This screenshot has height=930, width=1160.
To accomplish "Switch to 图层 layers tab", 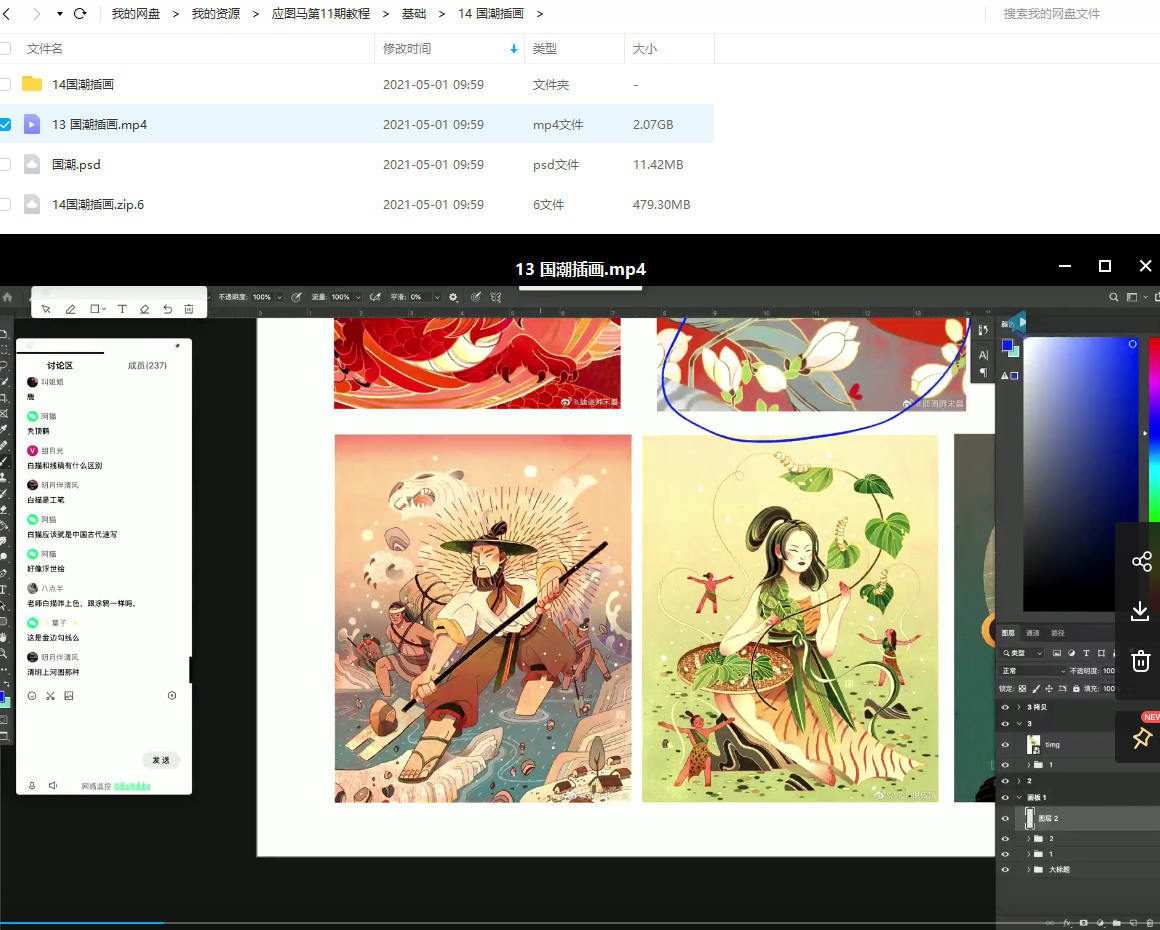I will (1008, 633).
